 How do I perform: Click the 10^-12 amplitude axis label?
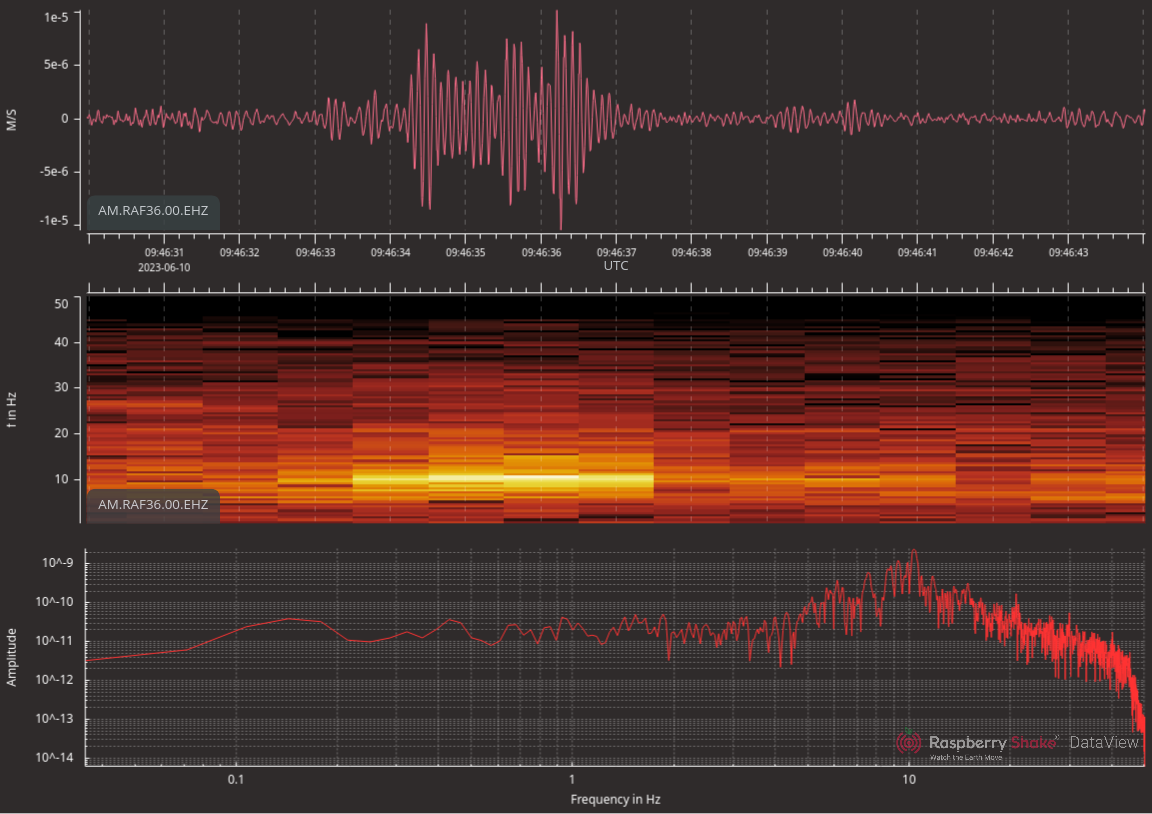click(x=54, y=680)
